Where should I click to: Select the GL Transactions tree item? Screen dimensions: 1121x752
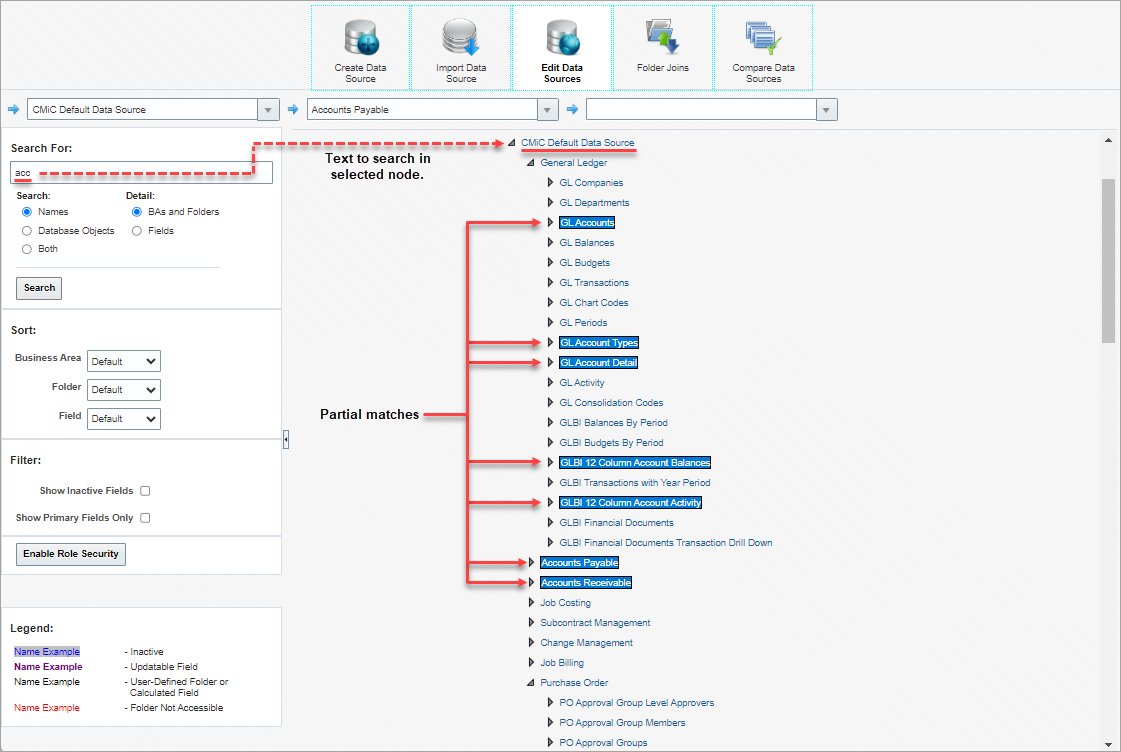[594, 283]
